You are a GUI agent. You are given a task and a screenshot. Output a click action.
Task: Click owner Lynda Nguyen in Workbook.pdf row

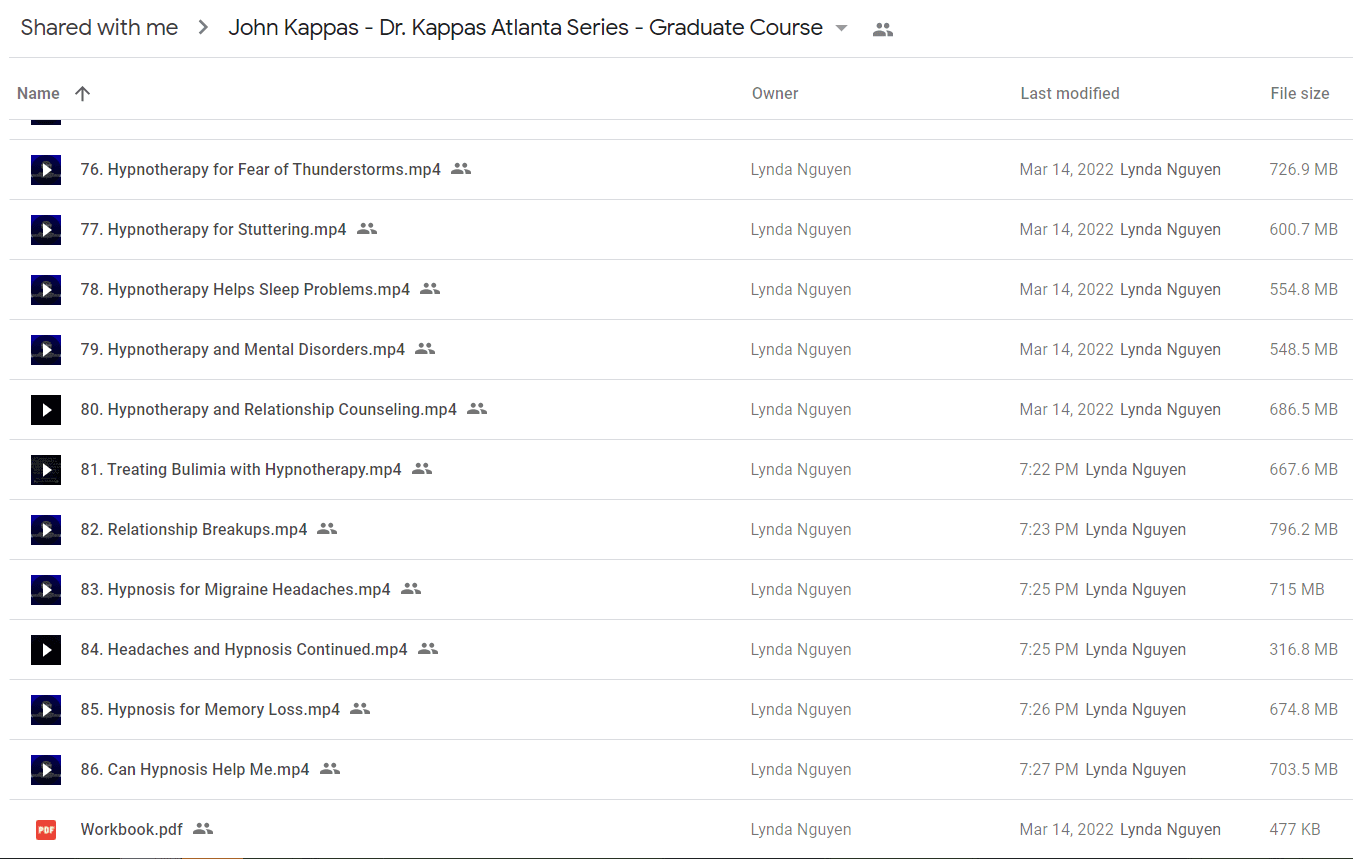coord(801,830)
